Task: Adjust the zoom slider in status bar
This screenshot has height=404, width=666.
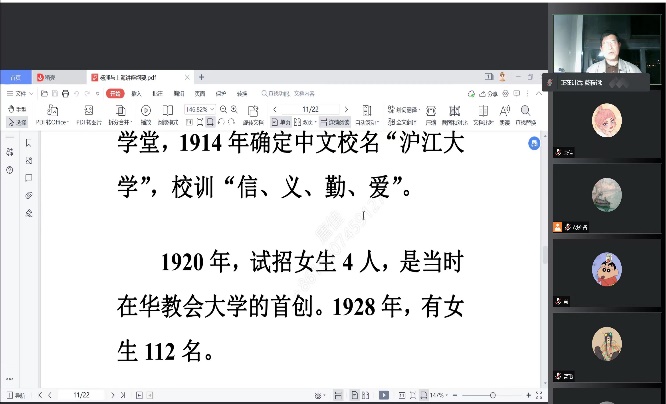Action: 492,395
